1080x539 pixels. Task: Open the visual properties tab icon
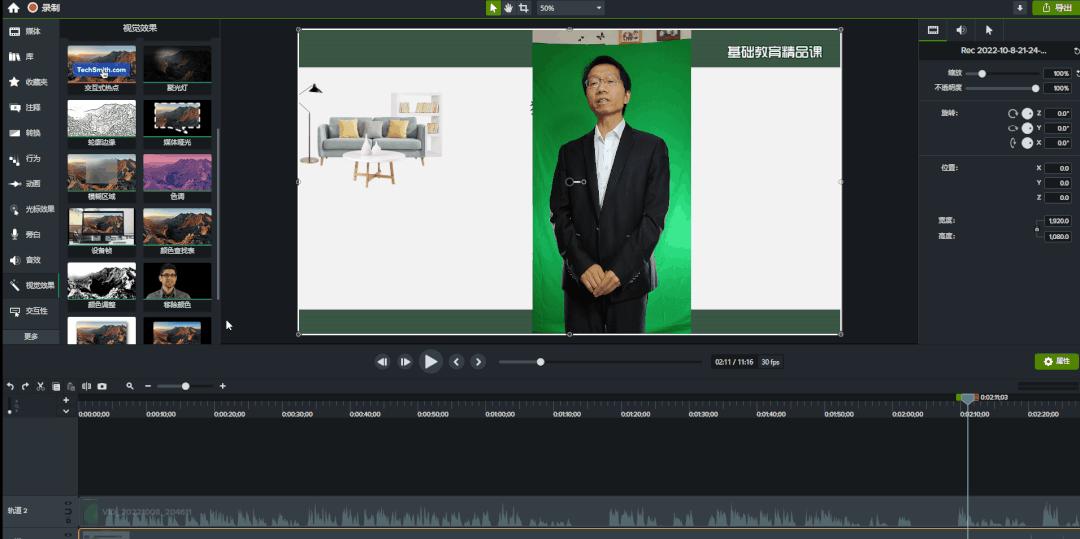click(x=933, y=30)
